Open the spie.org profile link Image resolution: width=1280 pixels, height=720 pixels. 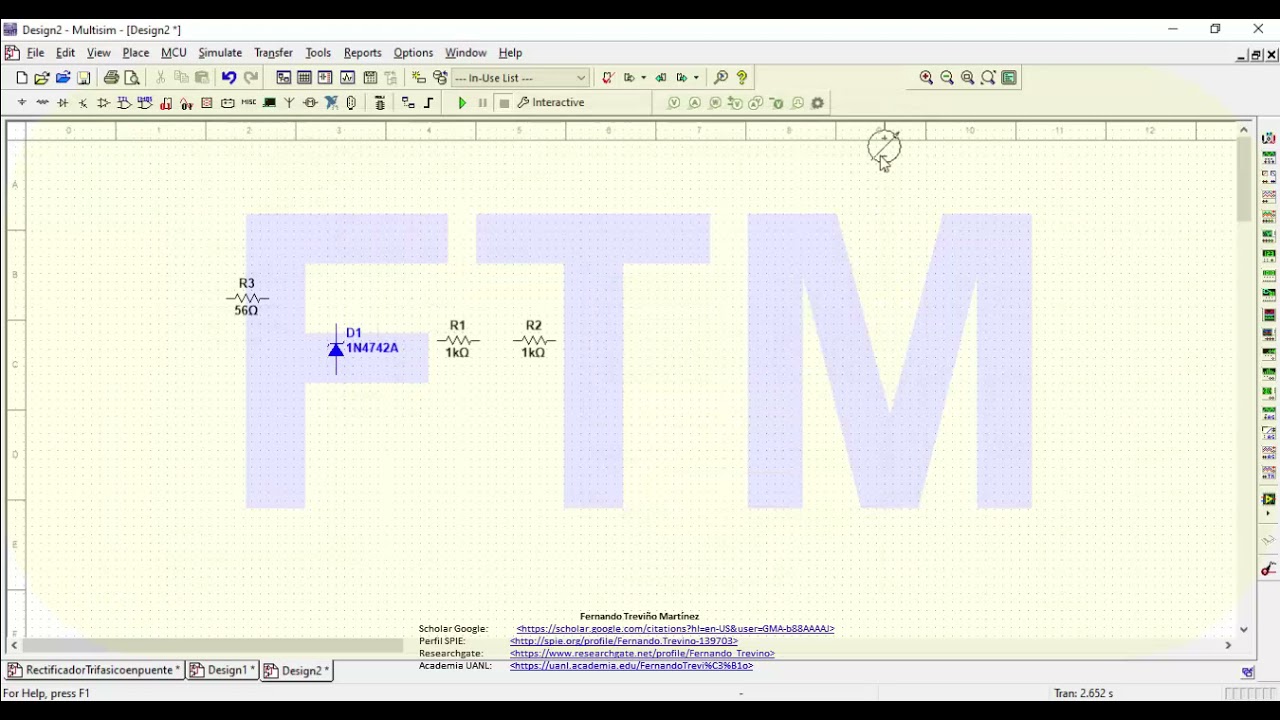click(x=624, y=641)
